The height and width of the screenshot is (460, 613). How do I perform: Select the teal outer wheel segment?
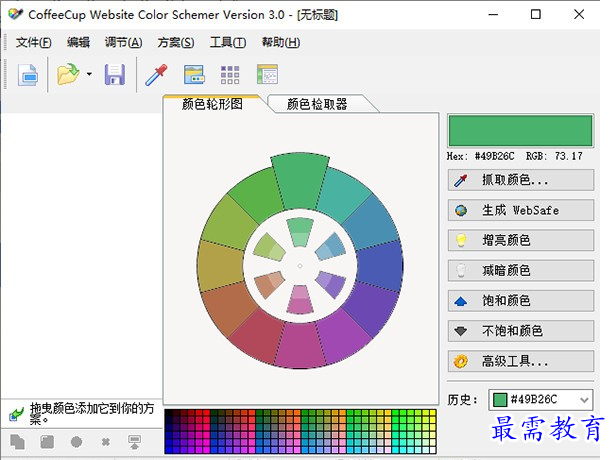click(x=342, y=194)
